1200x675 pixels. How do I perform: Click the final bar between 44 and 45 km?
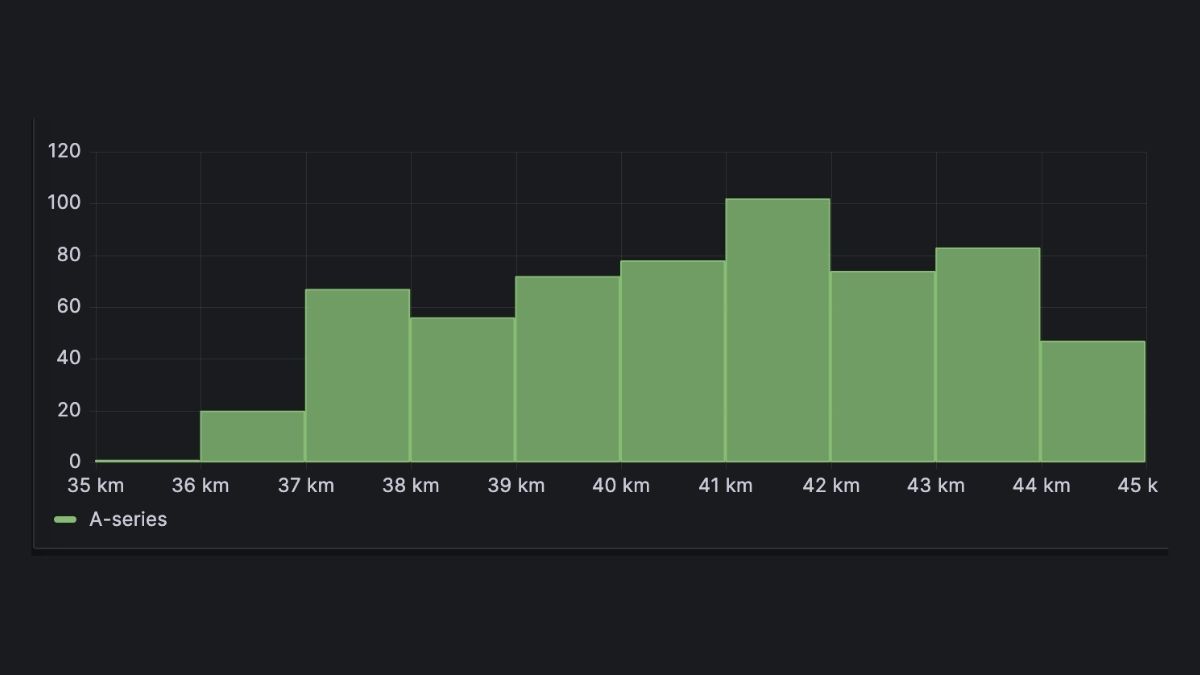1093,400
